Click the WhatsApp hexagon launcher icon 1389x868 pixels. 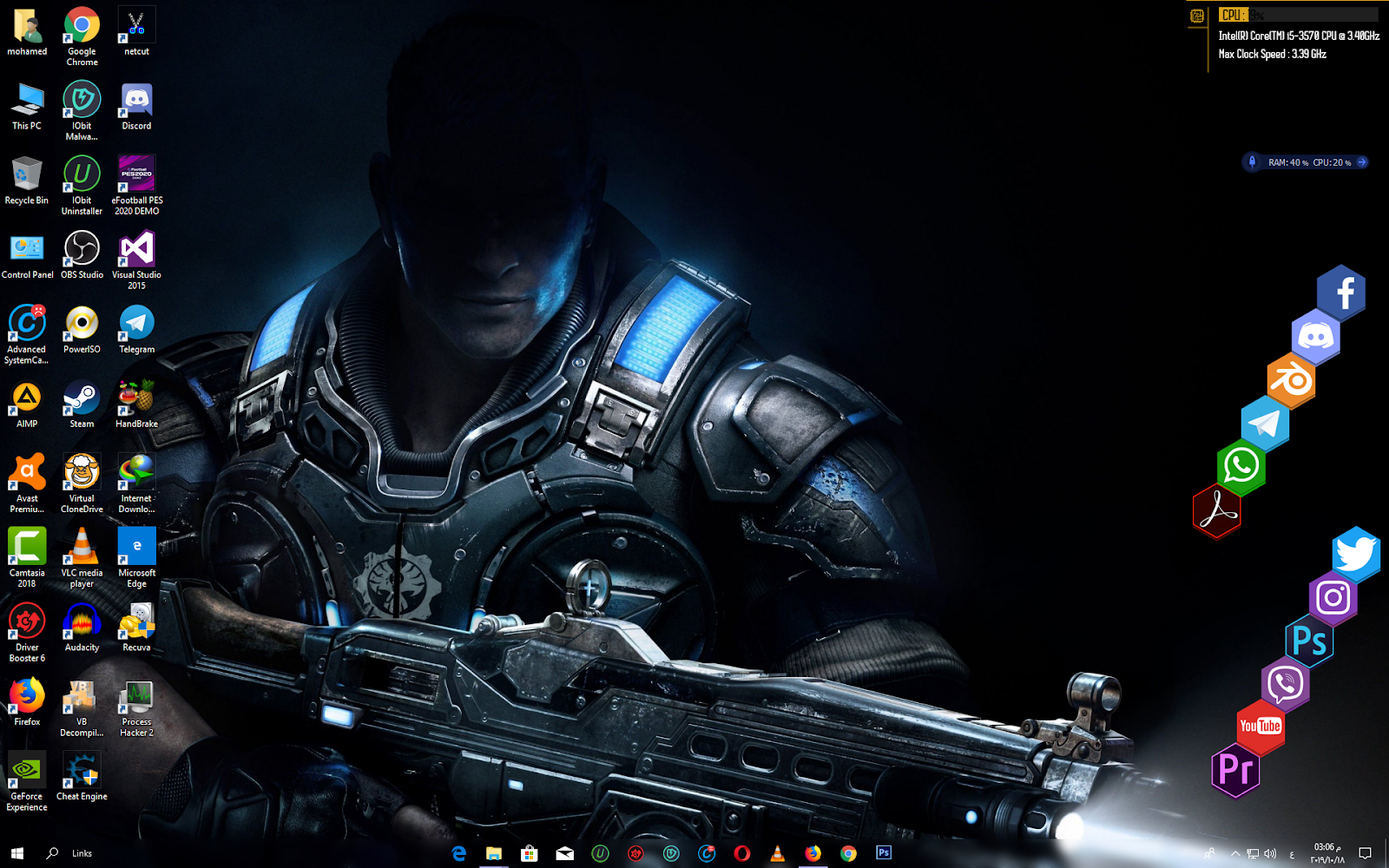tap(1241, 467)
